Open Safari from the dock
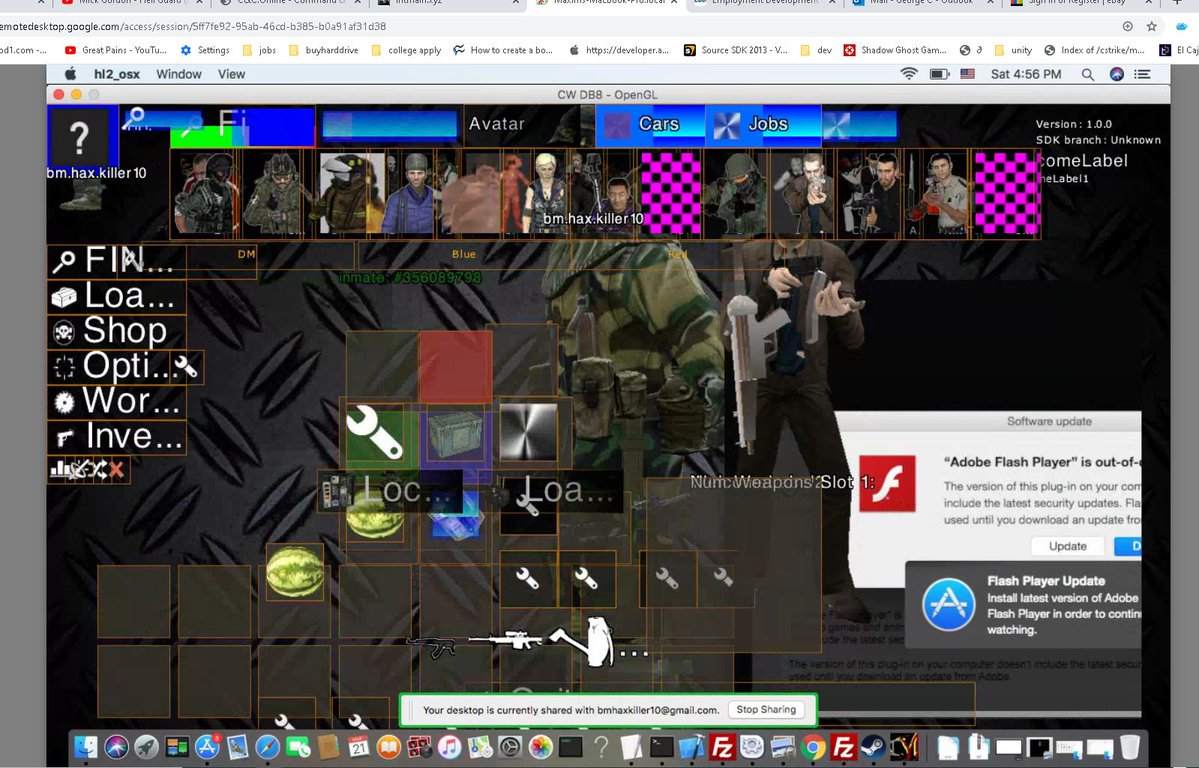 [267, 747]
